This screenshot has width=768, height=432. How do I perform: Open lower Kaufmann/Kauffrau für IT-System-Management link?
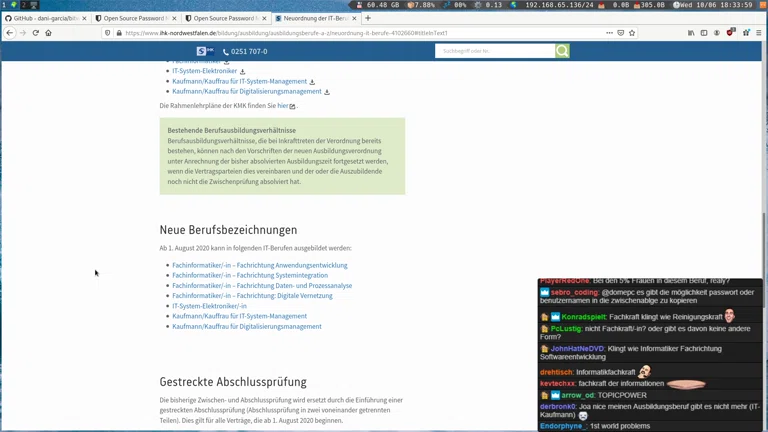point(240,316)
